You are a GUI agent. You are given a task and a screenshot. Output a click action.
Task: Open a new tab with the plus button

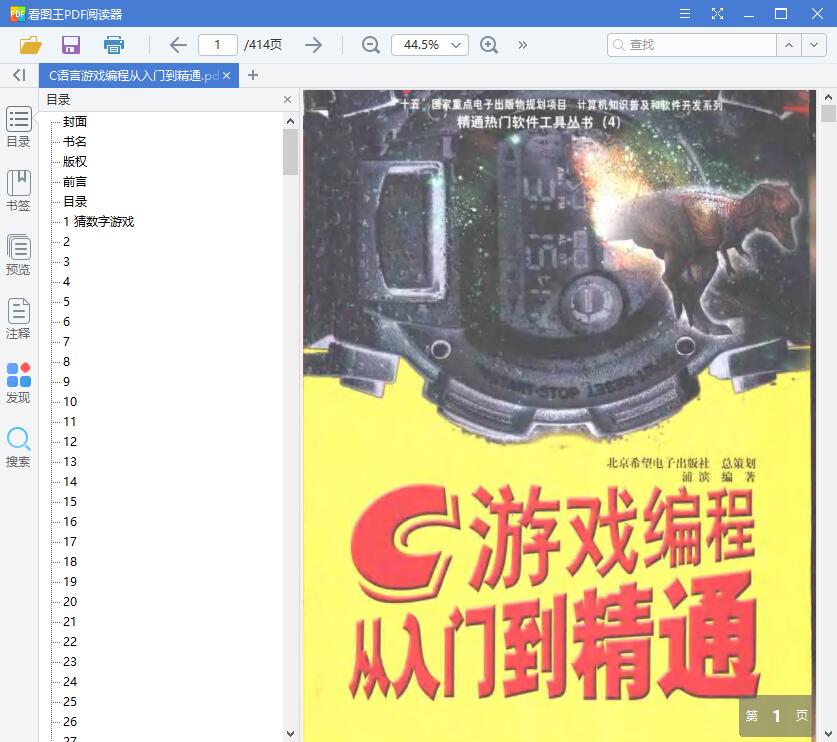click(253, 75)
